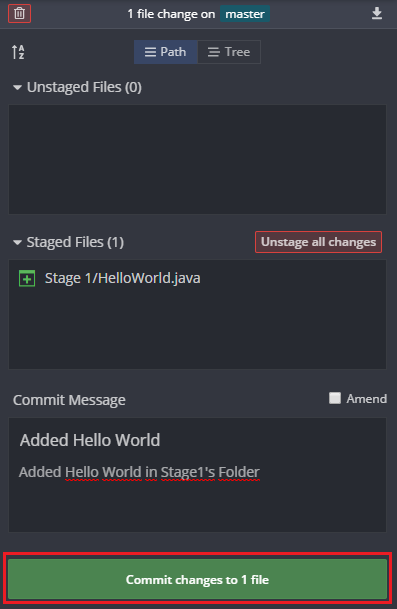Collapse the Staged Files section arrow
This screenshot has height=609, width=397.
pyautogui.click(x=17, y=243)
